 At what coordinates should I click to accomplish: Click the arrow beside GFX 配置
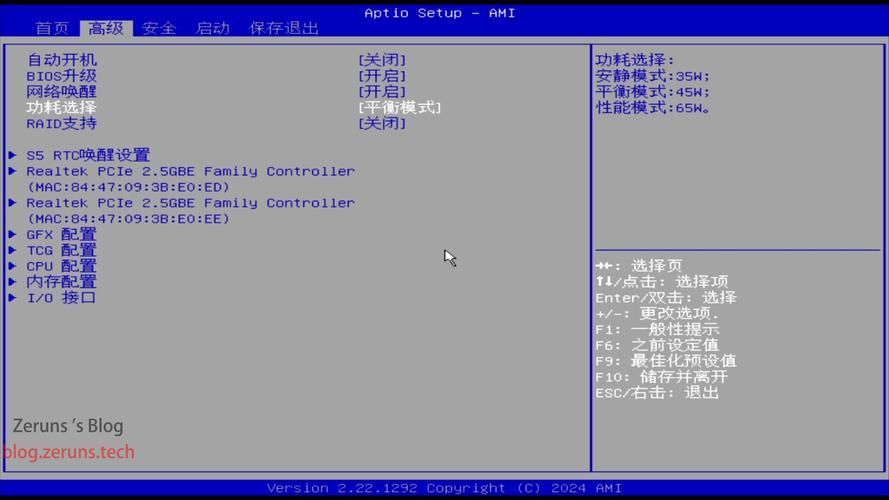coord(12,234)
